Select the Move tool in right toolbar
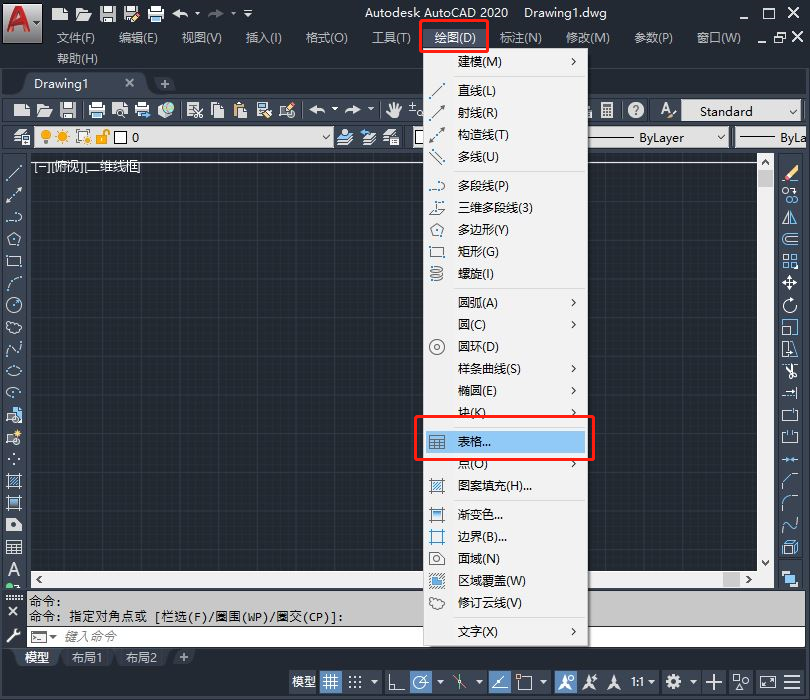This screenshot has width=810, height=700. (x=790, y=283)
